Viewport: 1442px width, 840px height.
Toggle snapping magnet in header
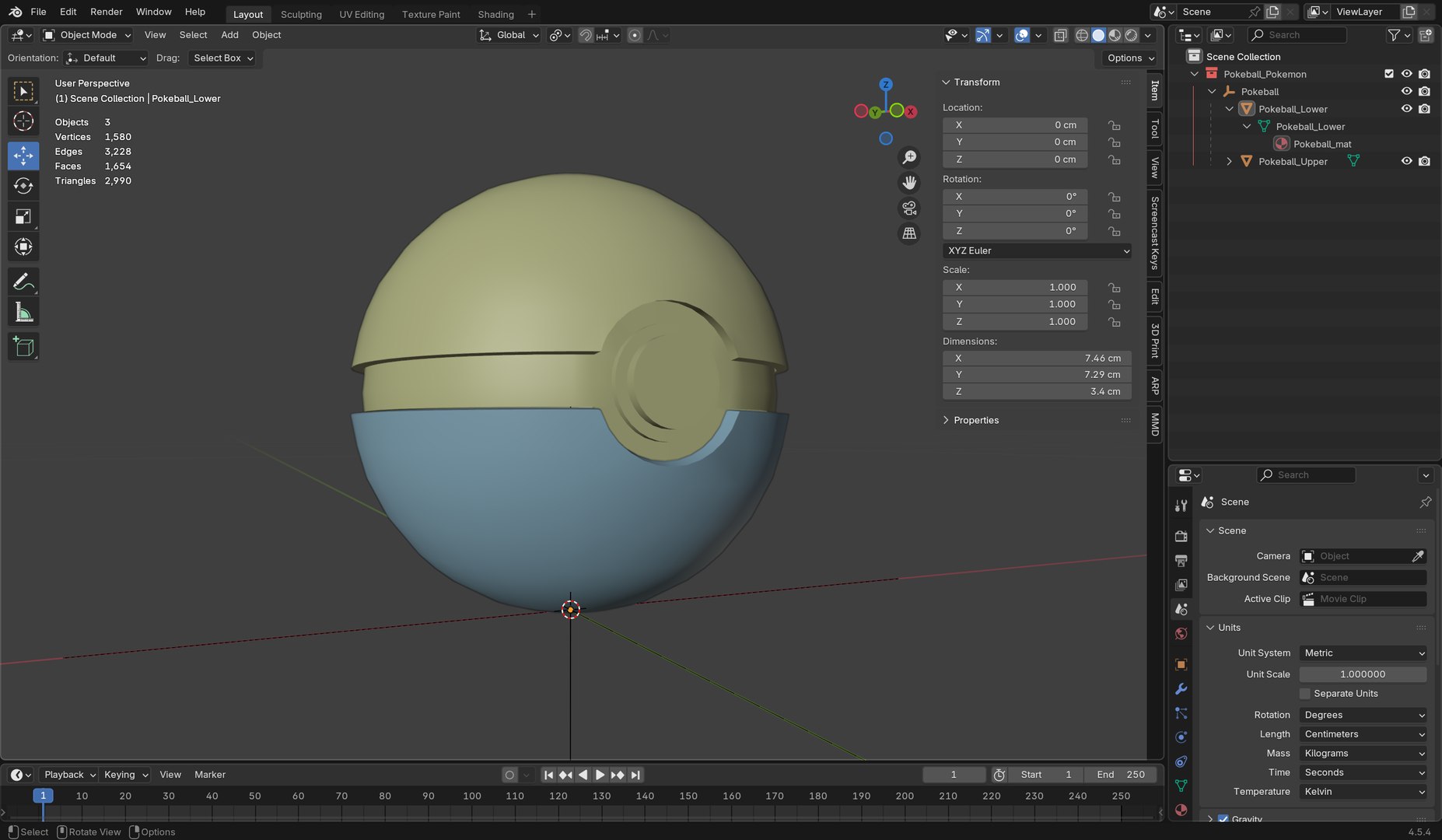click(x=585, y=35)
